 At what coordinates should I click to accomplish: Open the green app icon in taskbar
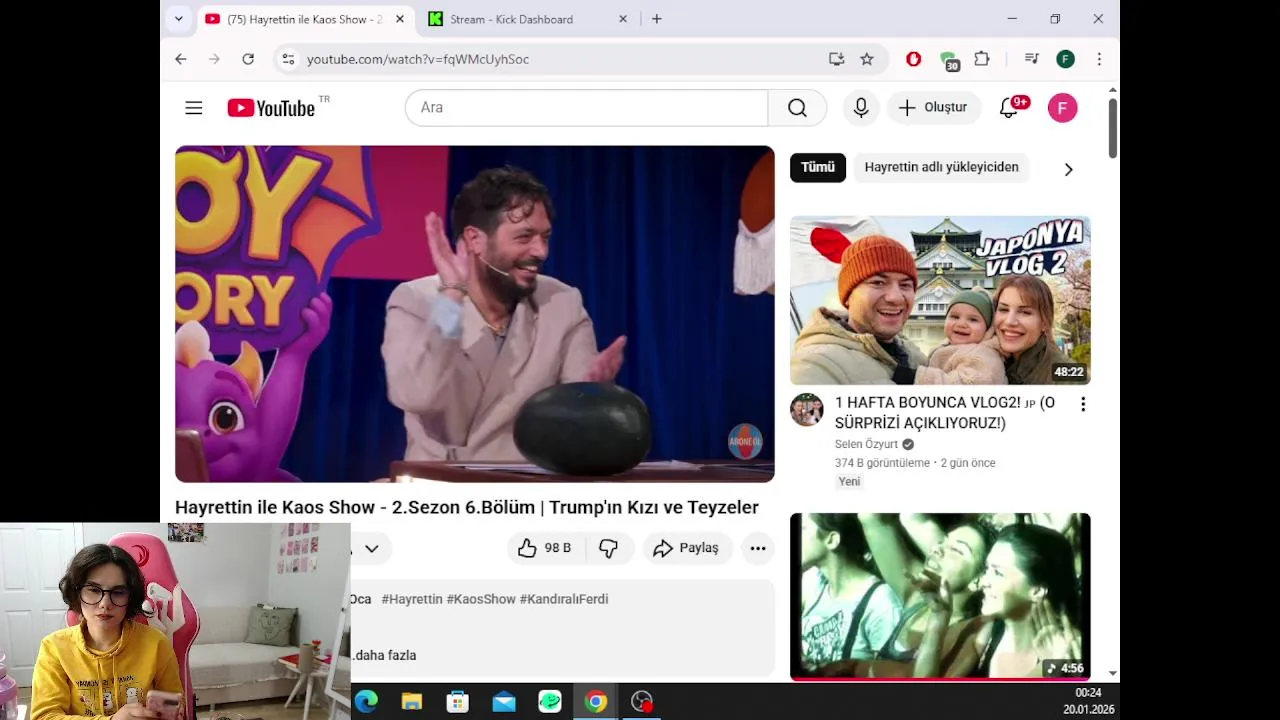[550, 702]
